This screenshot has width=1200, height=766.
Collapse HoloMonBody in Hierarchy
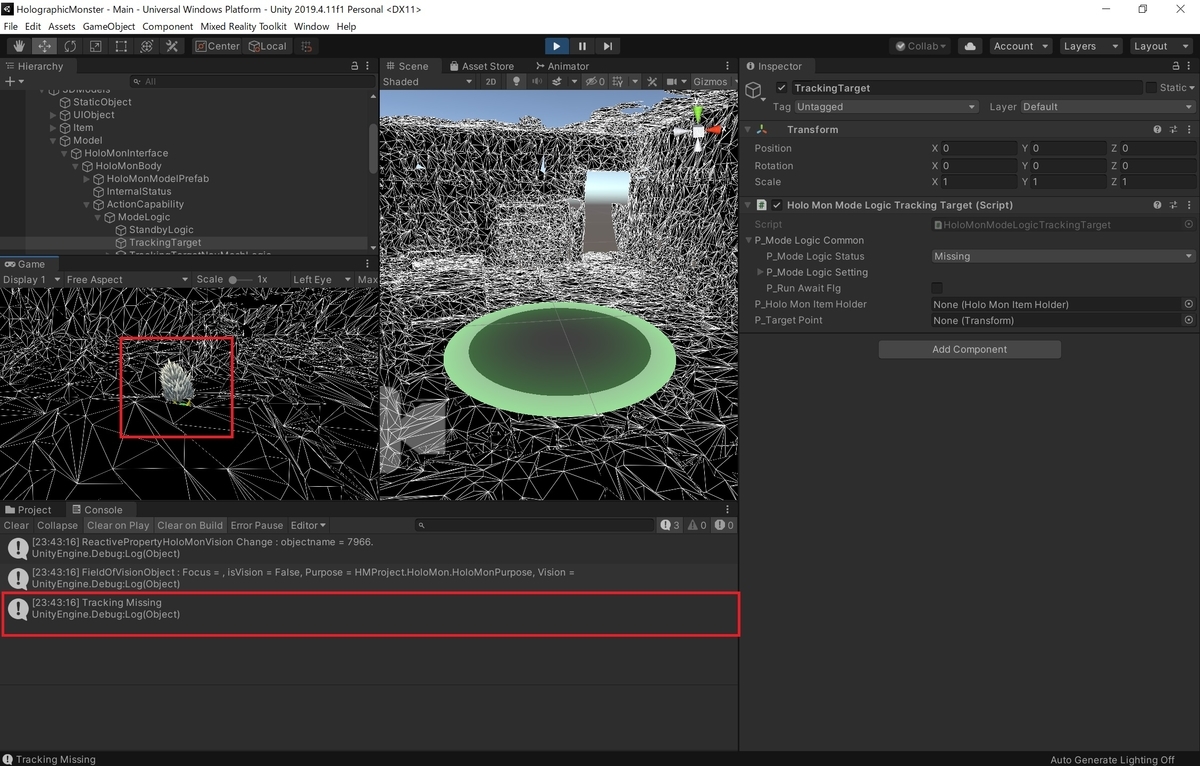(76, 166)
